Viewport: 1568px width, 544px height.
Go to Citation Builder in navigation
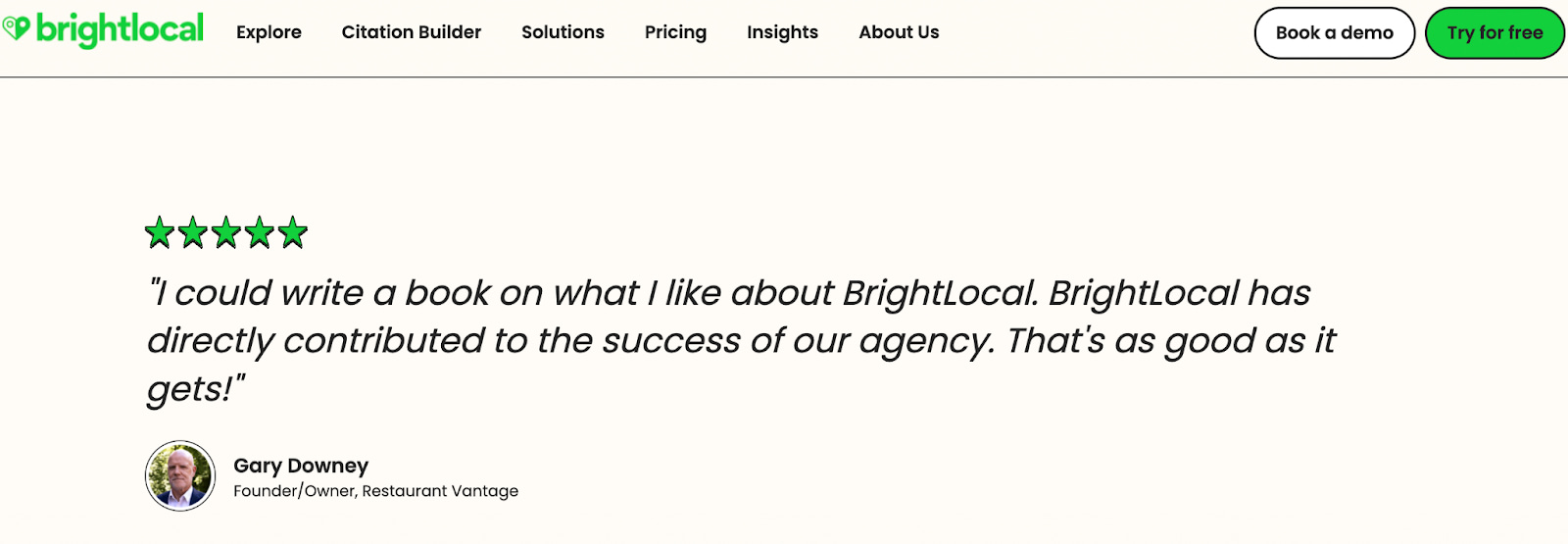click(412, 32)
